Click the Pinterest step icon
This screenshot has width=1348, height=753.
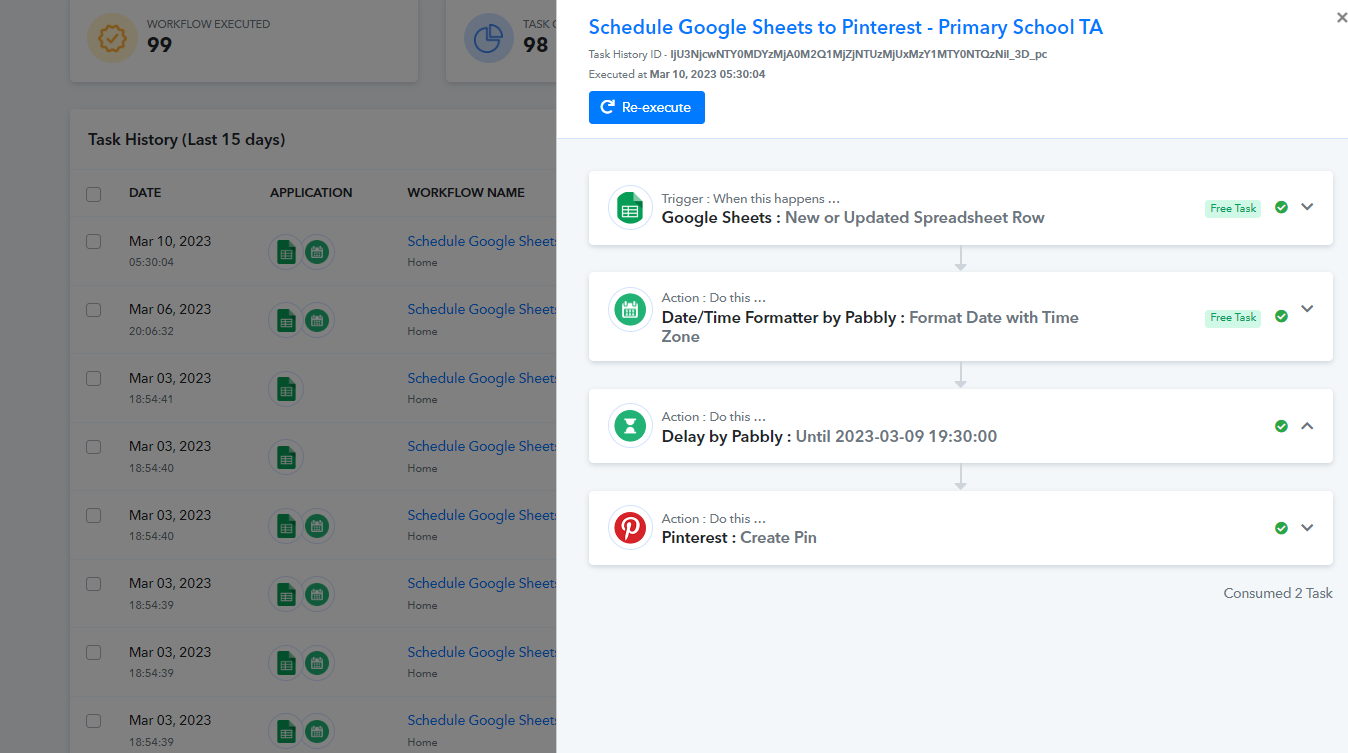(630, 528)
